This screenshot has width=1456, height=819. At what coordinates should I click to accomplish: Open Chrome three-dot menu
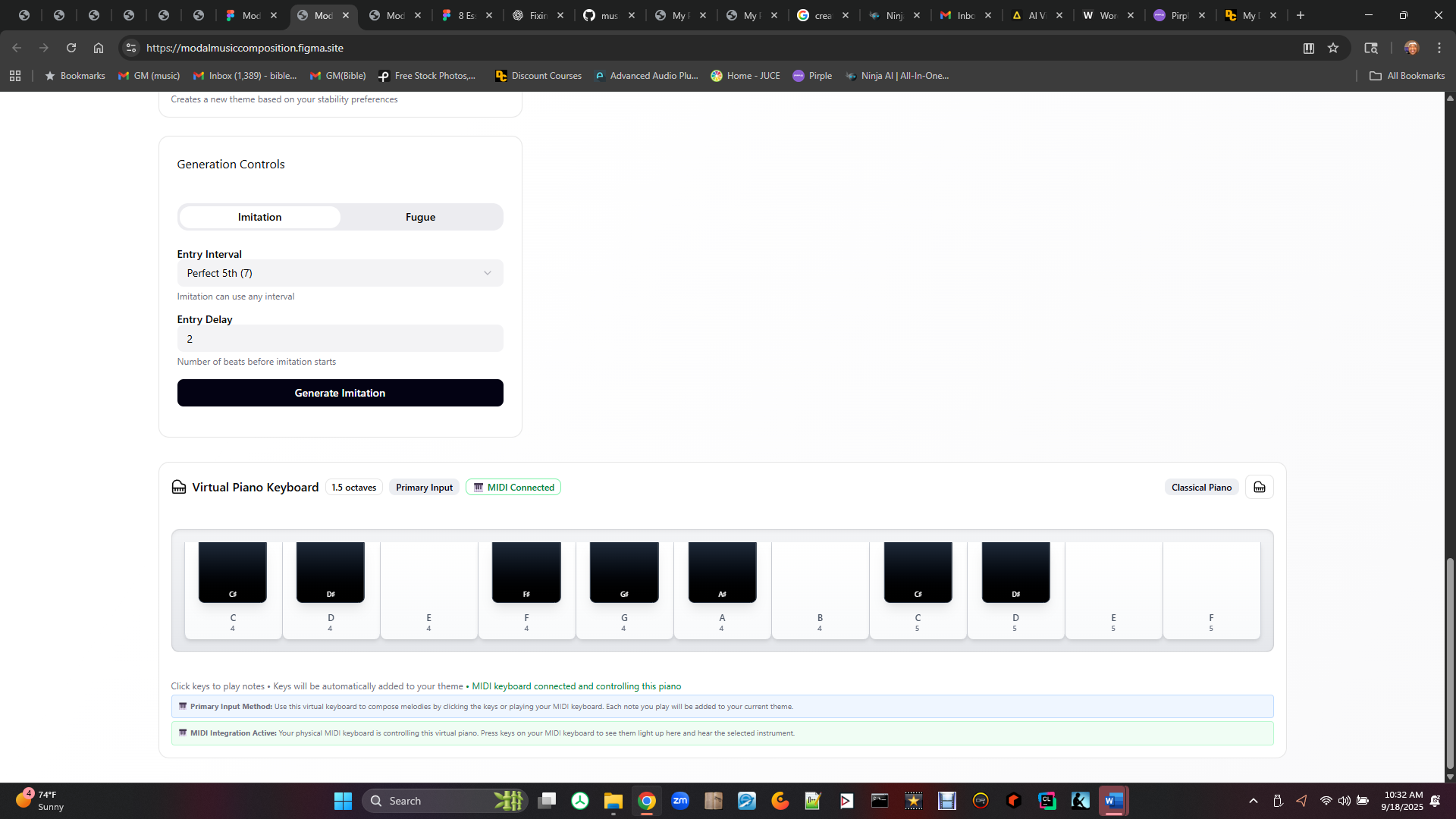[x=1439, y=48]
